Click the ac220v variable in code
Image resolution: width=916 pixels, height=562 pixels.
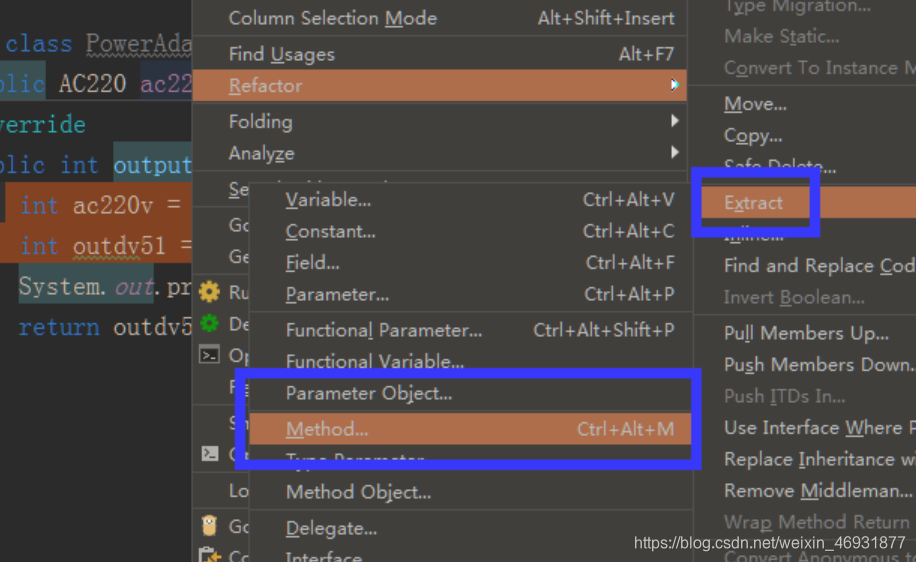coord(113,206)
